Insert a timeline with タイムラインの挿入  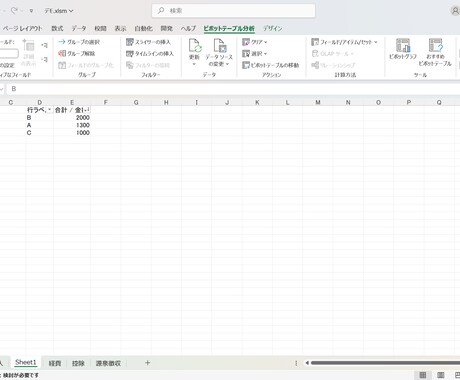pyautogui.click(x=150, y=53)
